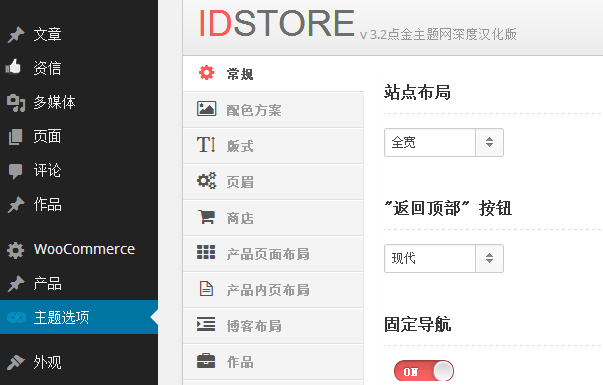The height and width of the screenshot is (385, 603).
Task: Click the media icon beside 多媒体
Action: (16, 103)
